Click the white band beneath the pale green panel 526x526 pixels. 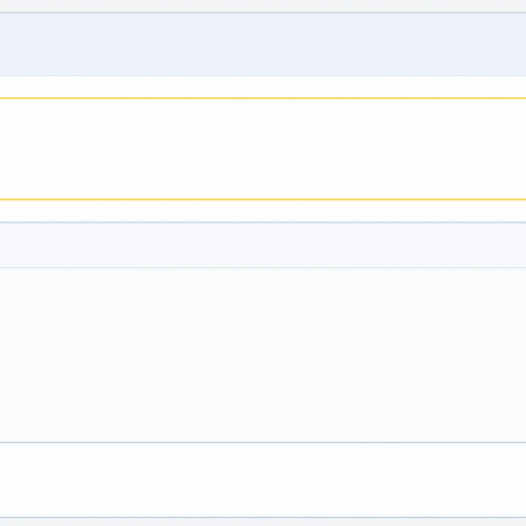coord(263,480)
